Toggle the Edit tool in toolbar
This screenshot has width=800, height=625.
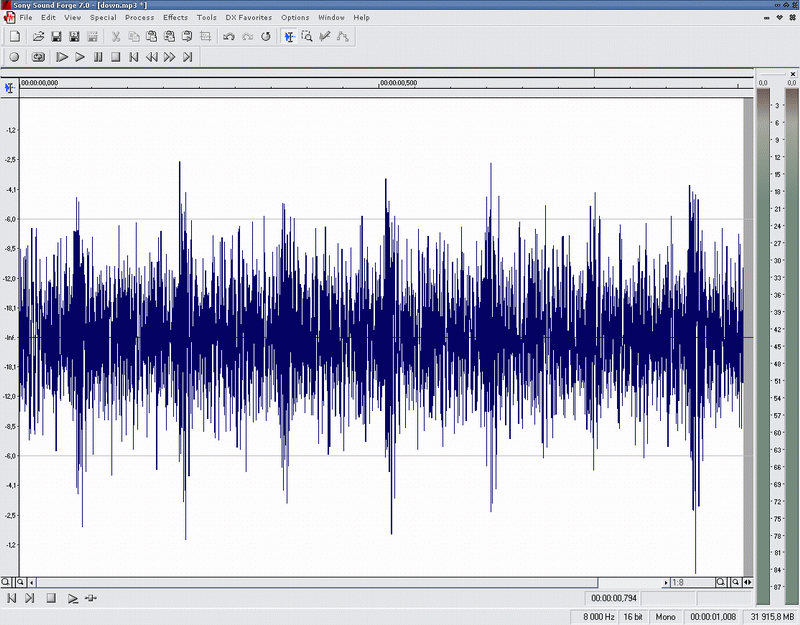pyautogui.click(x=289, y=36)
